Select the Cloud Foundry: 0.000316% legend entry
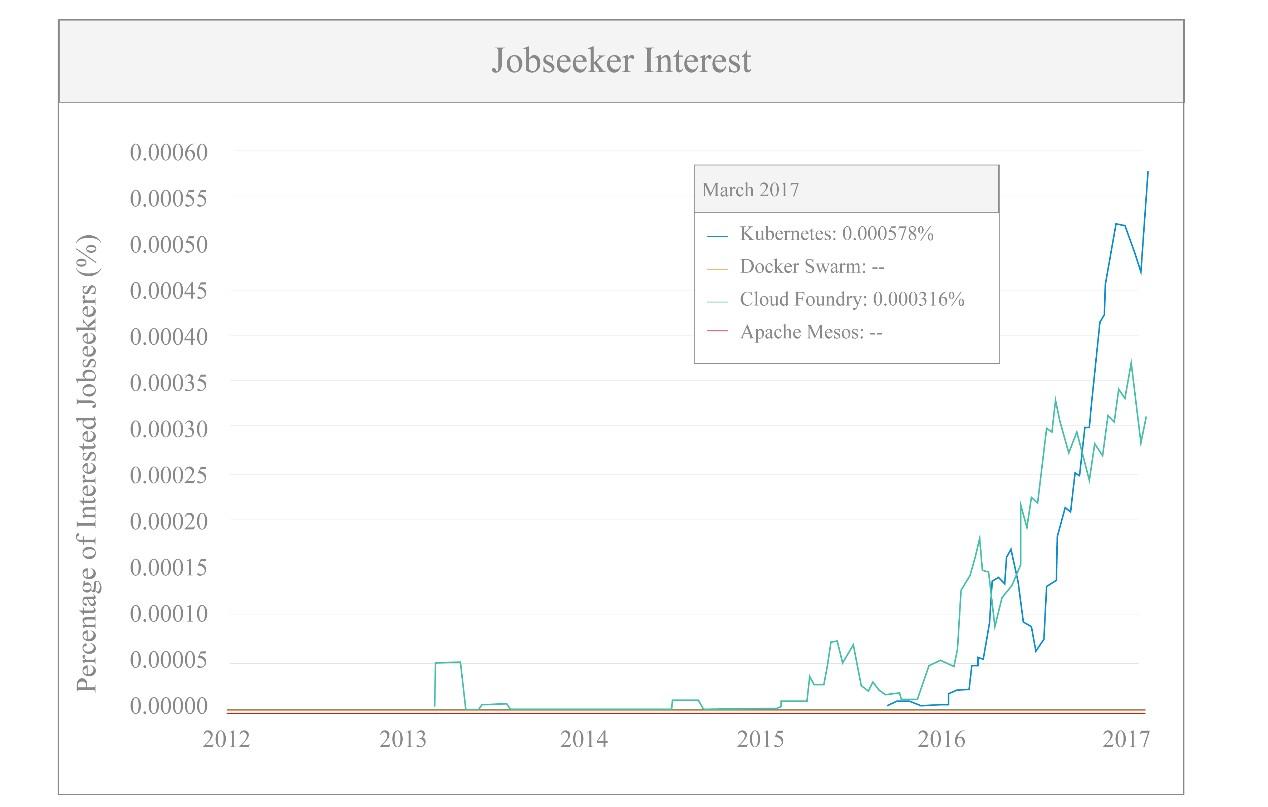The width and height of the screenshot is (1268, 807). point(852,300)
